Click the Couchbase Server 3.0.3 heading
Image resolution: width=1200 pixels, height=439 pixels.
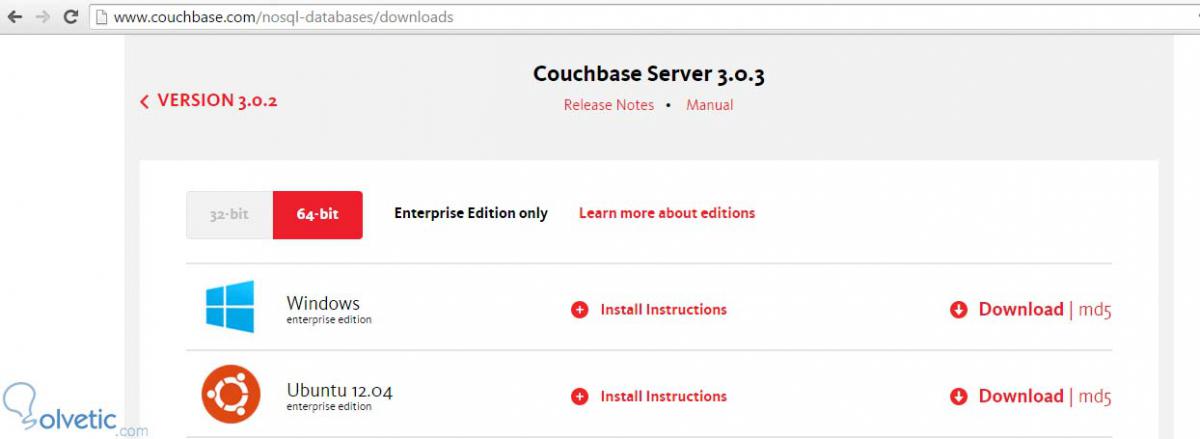click(x=649, y=74)
